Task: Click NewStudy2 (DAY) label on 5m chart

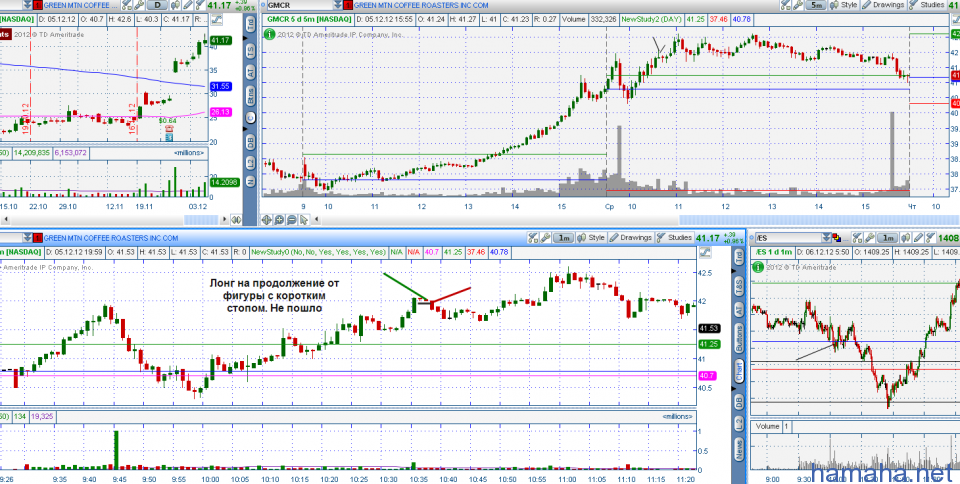Action: [651, 19]
